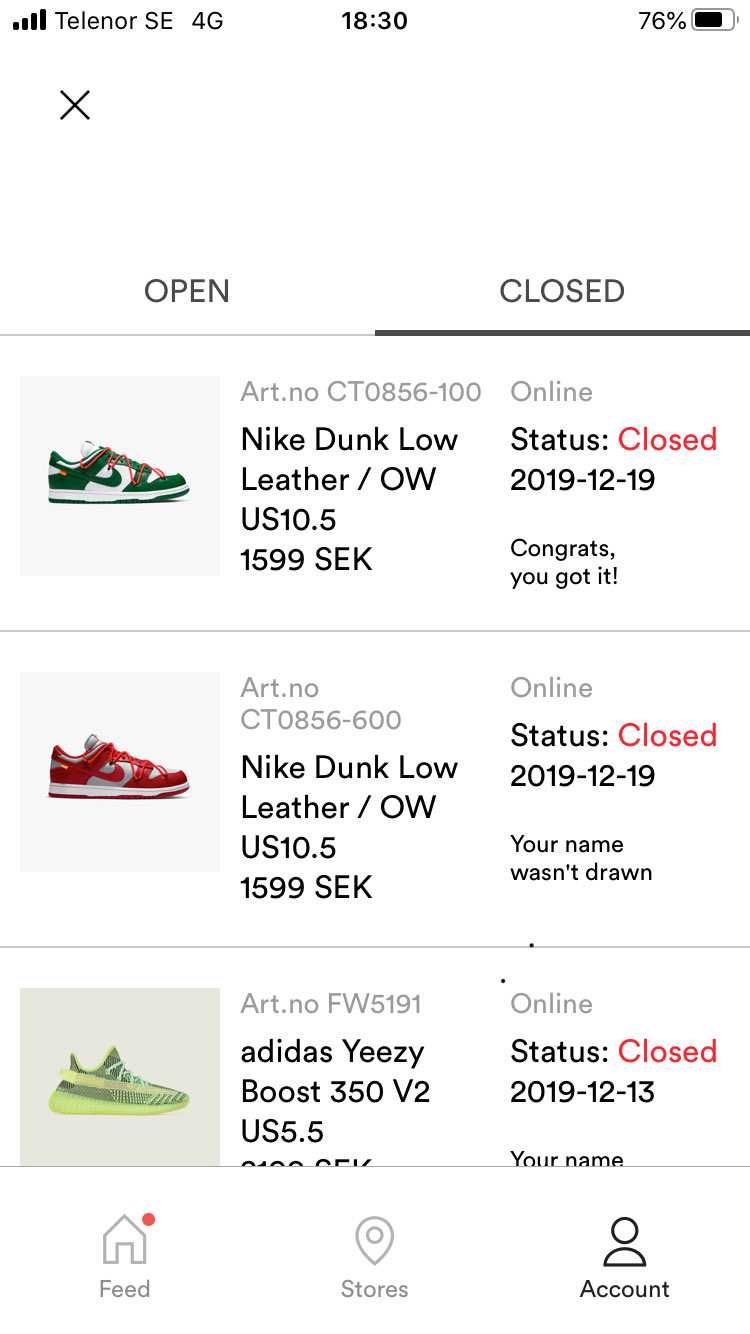This screenshot has height=1334, width=750.
Task: Open the Stores location pin icon
Action: pos(374,1240)
